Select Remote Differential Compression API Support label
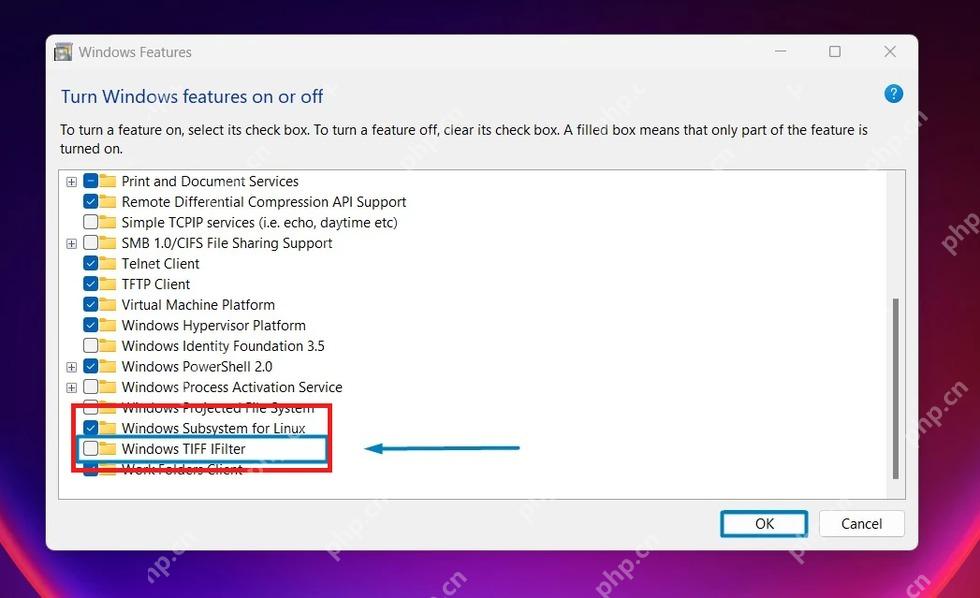 tap(264, 202)
